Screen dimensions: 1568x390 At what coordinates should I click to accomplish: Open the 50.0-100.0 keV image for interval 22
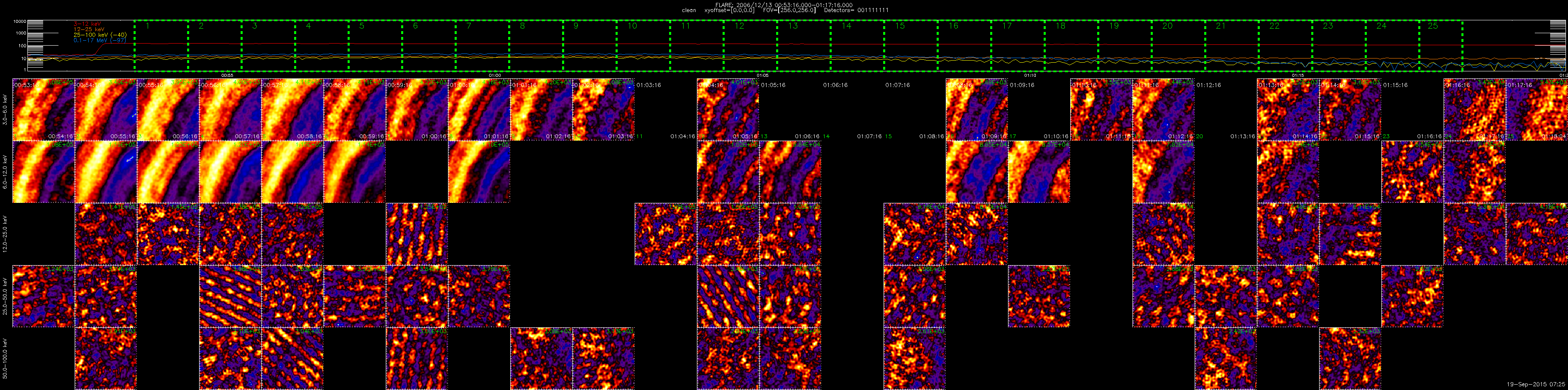point(1350,359)
